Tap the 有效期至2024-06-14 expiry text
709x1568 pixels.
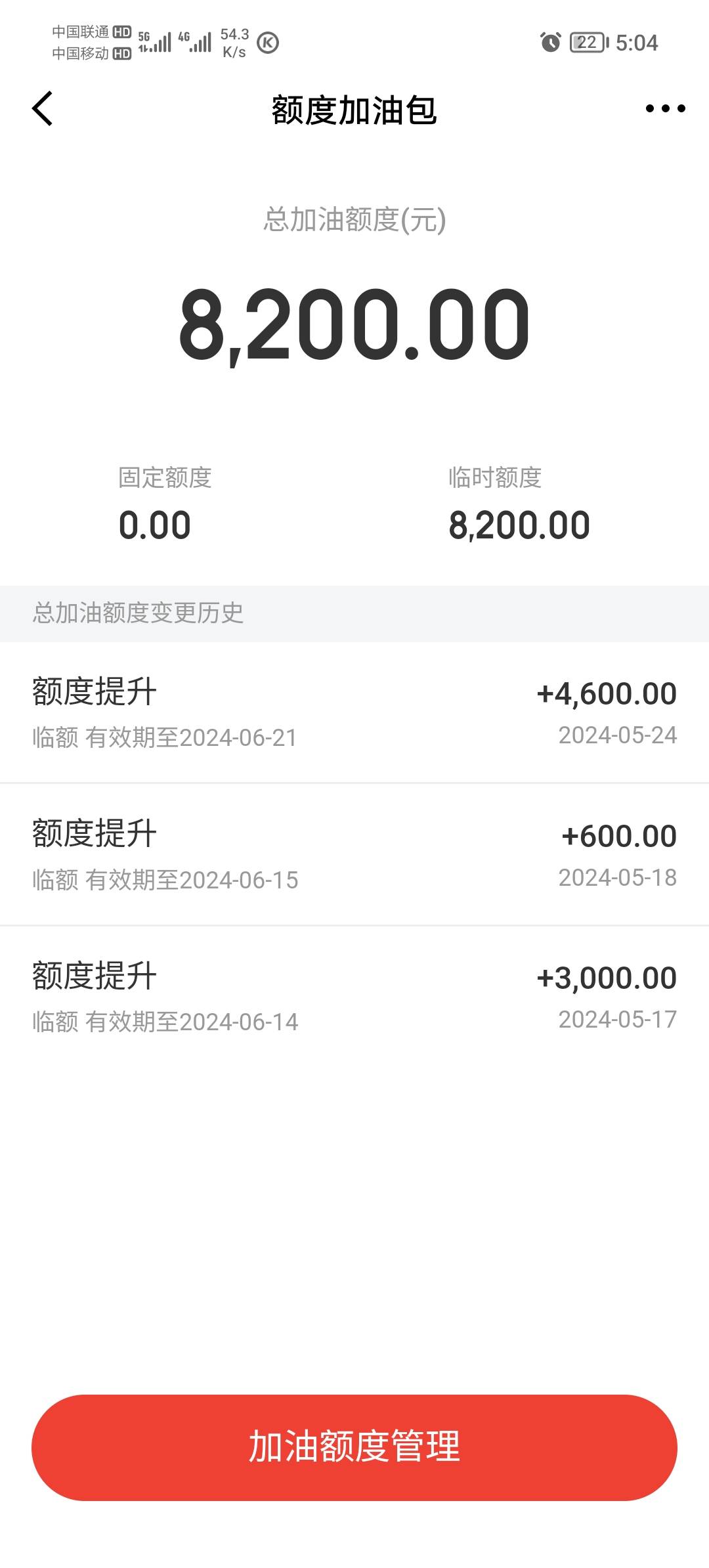point(192,1022)
